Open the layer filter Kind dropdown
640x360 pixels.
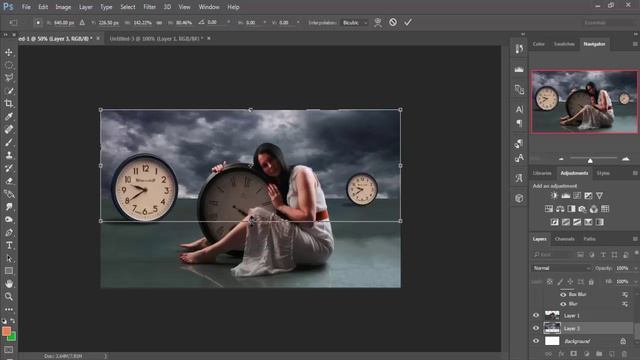tap(552, 255)
